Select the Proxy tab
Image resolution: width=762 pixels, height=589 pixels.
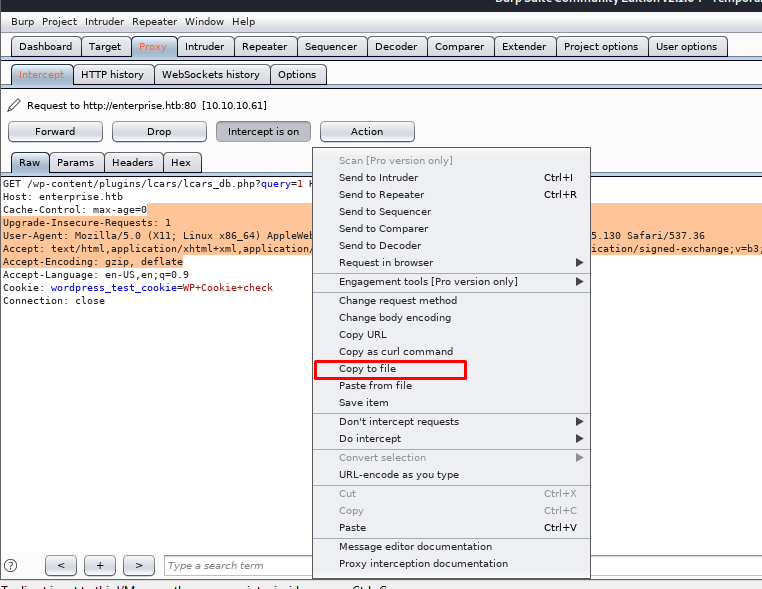point(153,47)
